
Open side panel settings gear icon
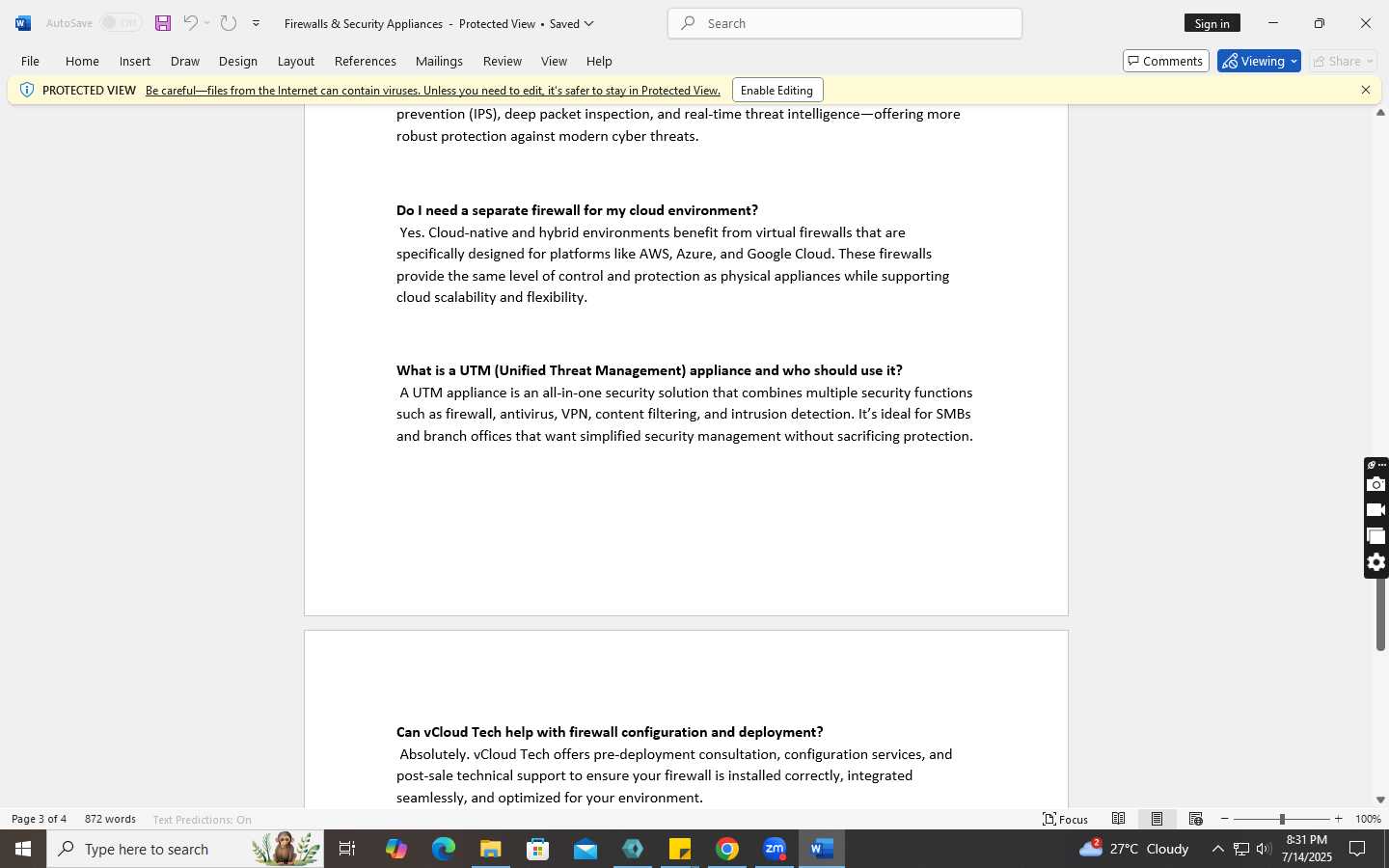pos(1376,562)
